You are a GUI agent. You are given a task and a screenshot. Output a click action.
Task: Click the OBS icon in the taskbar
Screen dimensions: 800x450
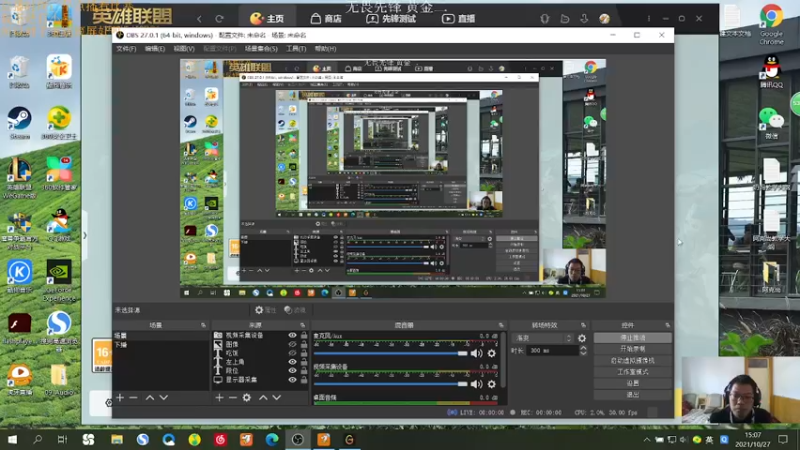(297, 439)
